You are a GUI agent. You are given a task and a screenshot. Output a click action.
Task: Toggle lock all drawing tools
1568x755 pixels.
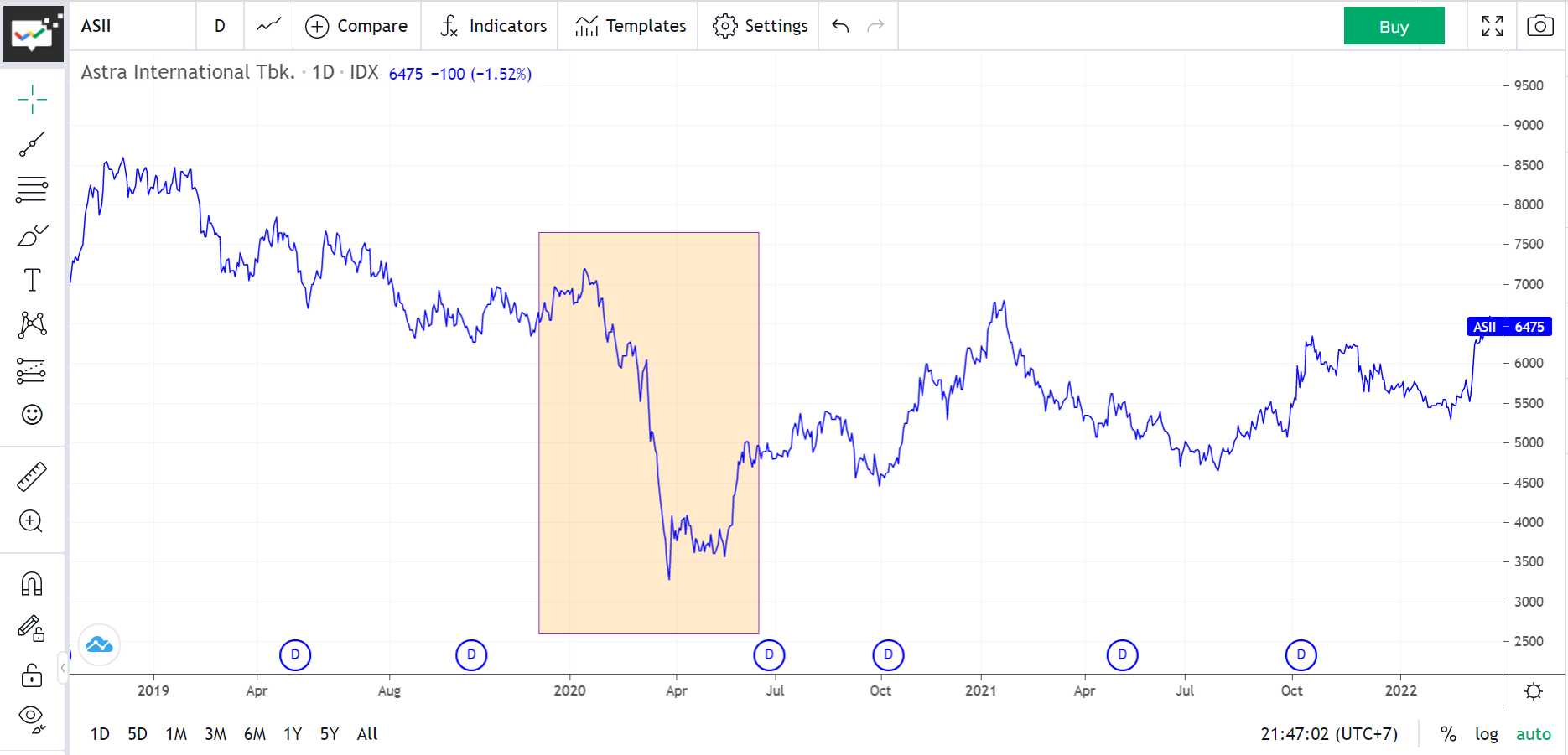[x=32, y=675]
